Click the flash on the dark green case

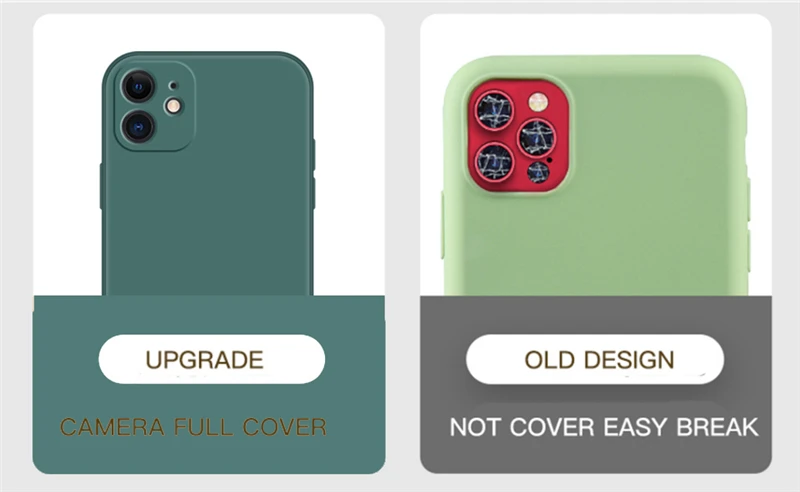(x=173, y=106)
